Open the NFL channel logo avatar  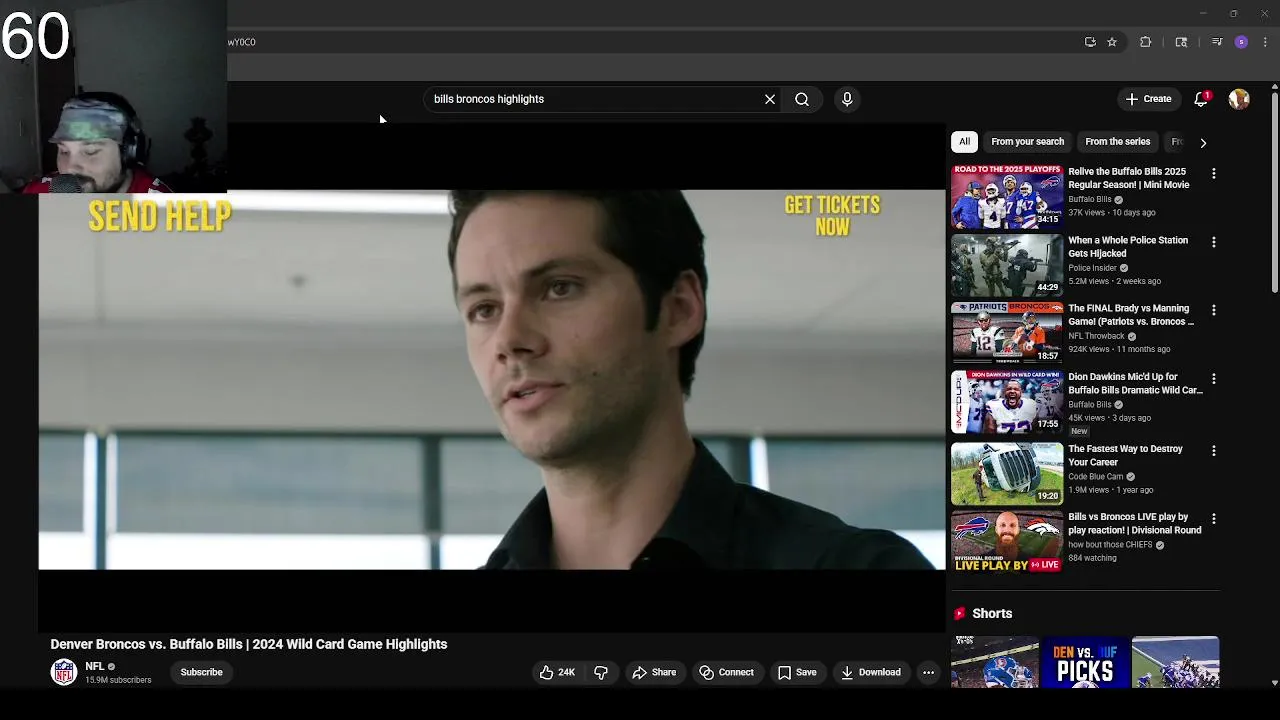[64, 672]
